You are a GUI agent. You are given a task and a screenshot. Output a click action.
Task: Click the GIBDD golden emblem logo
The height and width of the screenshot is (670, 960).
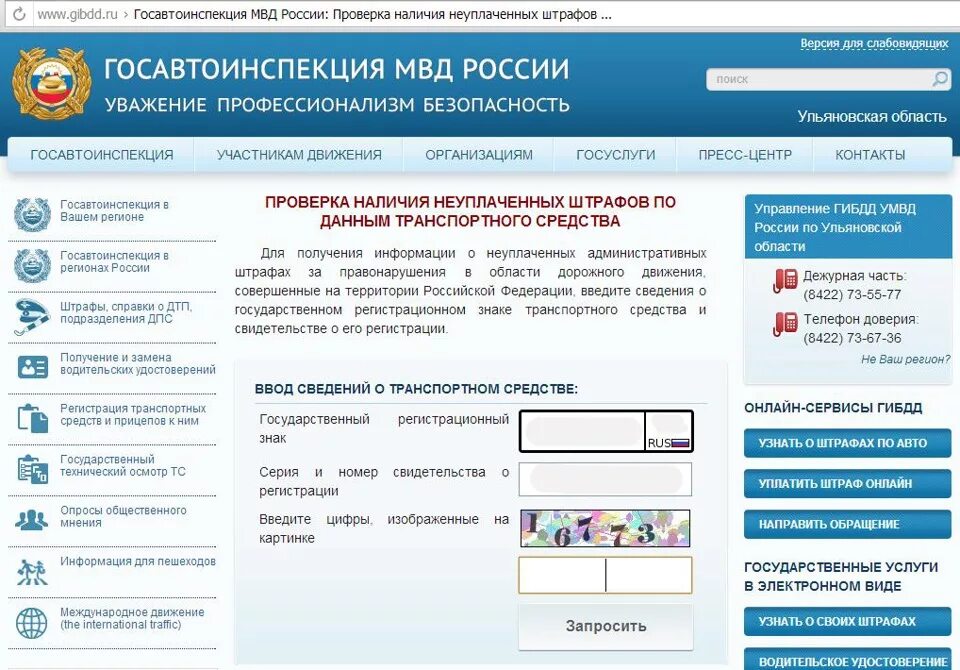(x=52, y=83)
